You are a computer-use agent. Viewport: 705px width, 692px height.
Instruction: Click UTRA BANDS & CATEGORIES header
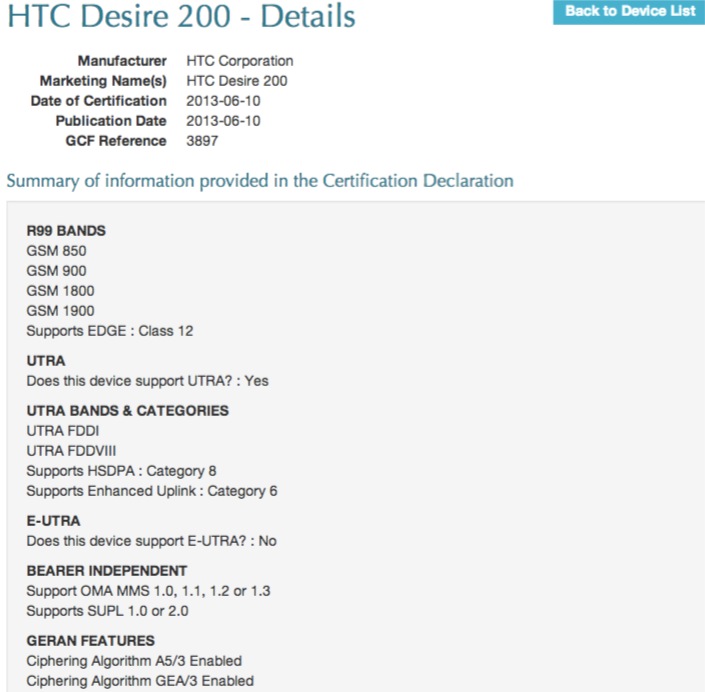click(x=128, y=411)
